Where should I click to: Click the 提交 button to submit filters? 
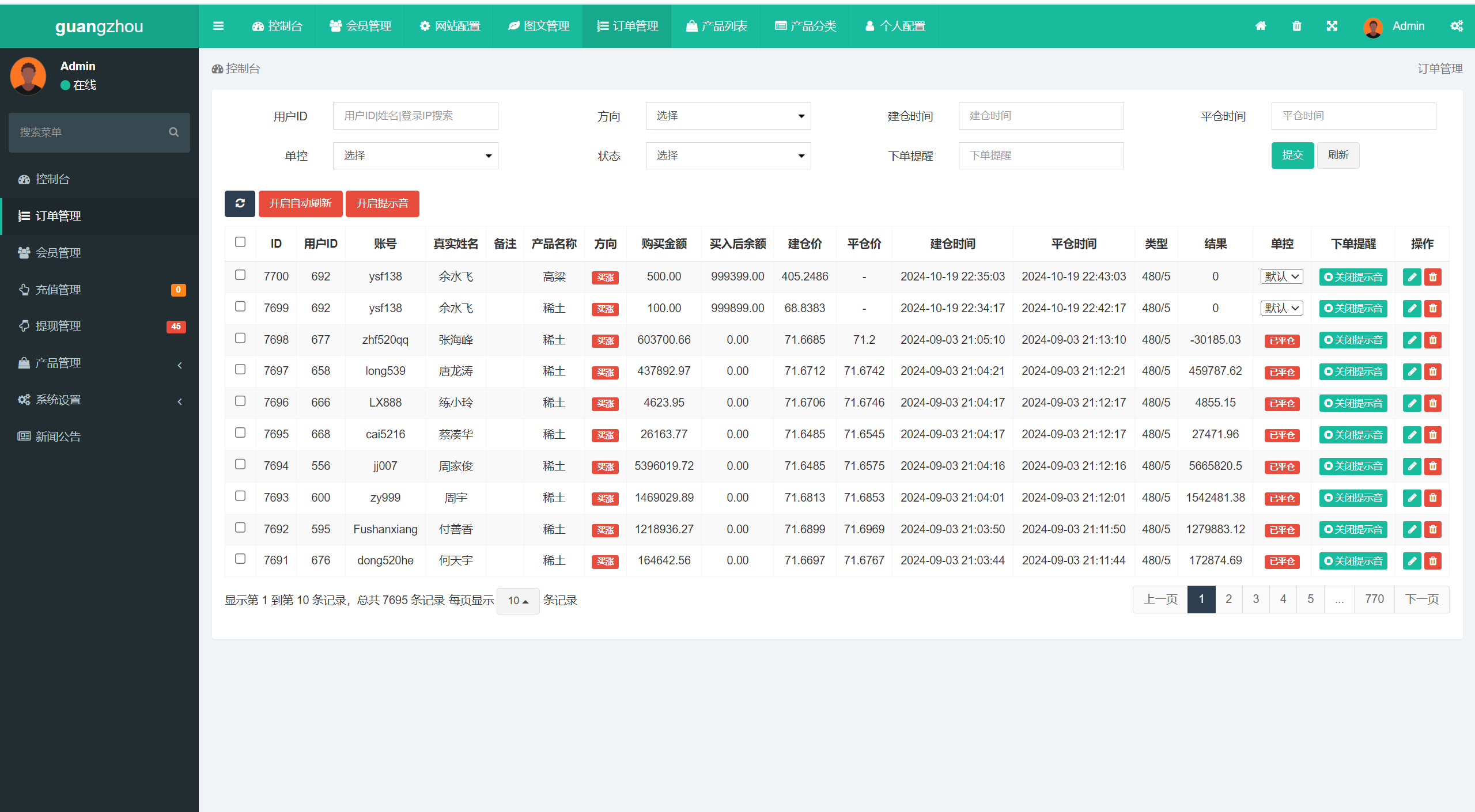1293,154
